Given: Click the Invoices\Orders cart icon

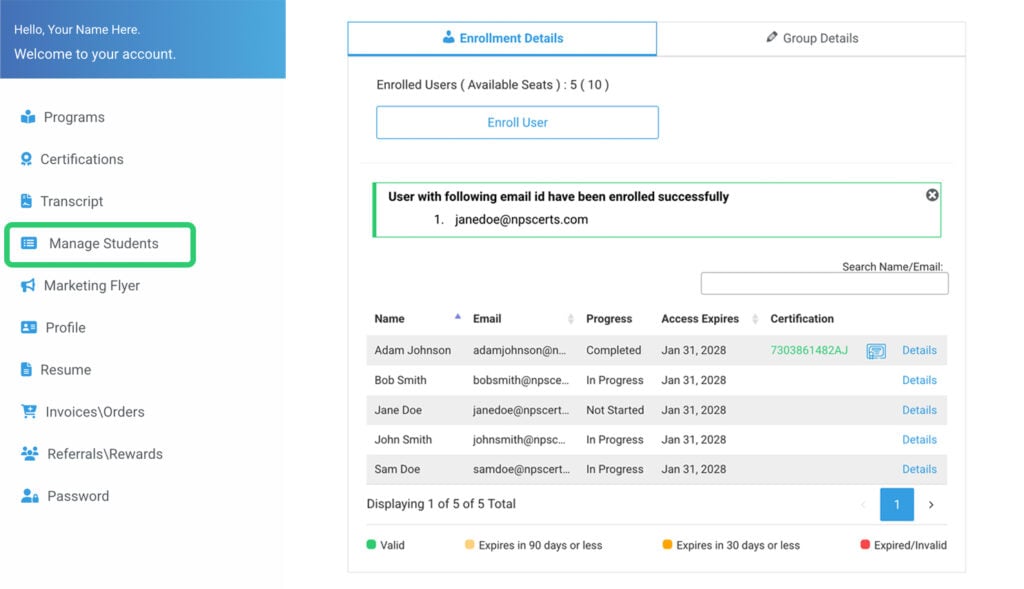Looking at the screenshot, I should 29,411.
